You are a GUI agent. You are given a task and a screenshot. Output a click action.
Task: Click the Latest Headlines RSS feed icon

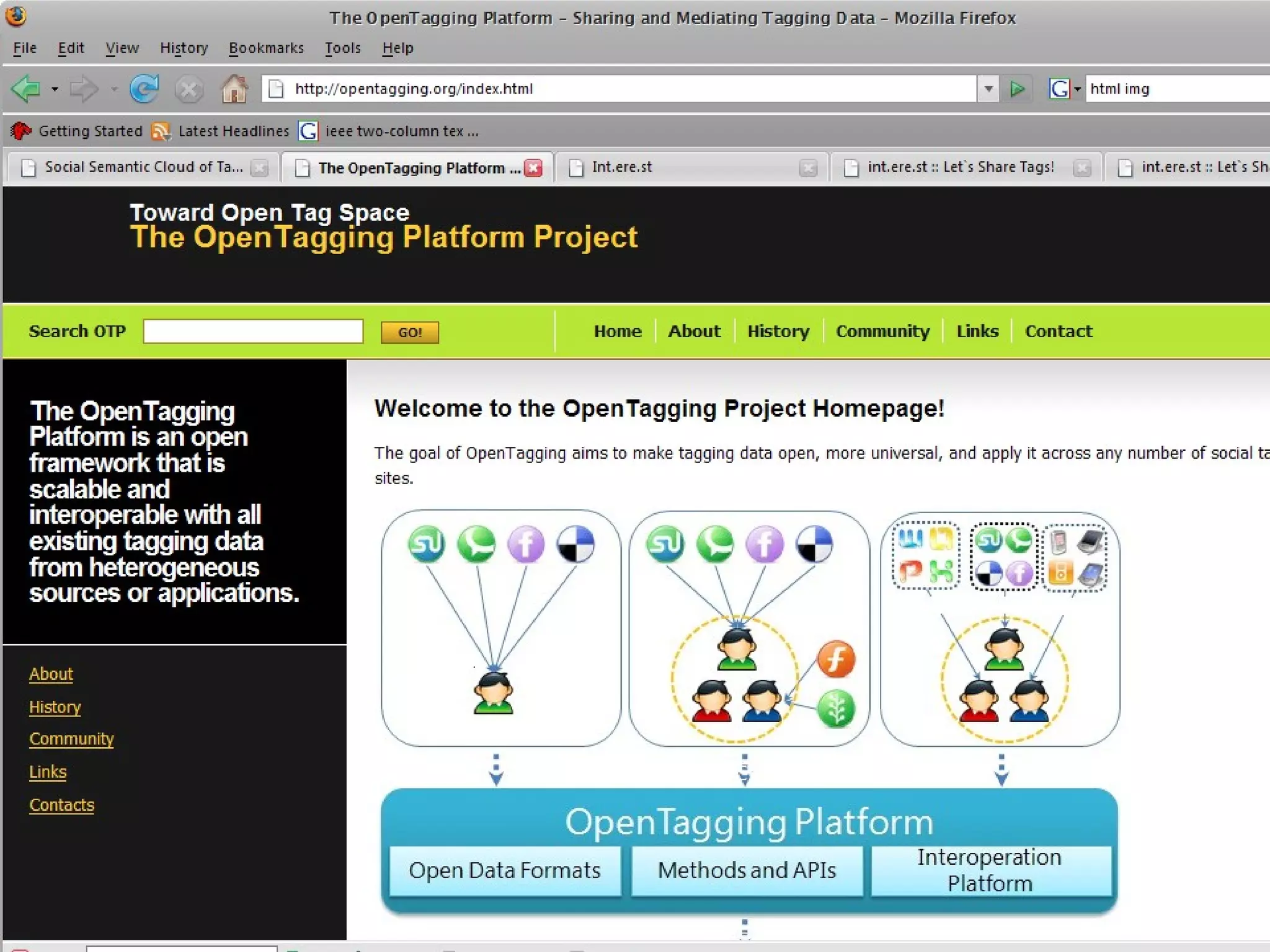point(161,131)
